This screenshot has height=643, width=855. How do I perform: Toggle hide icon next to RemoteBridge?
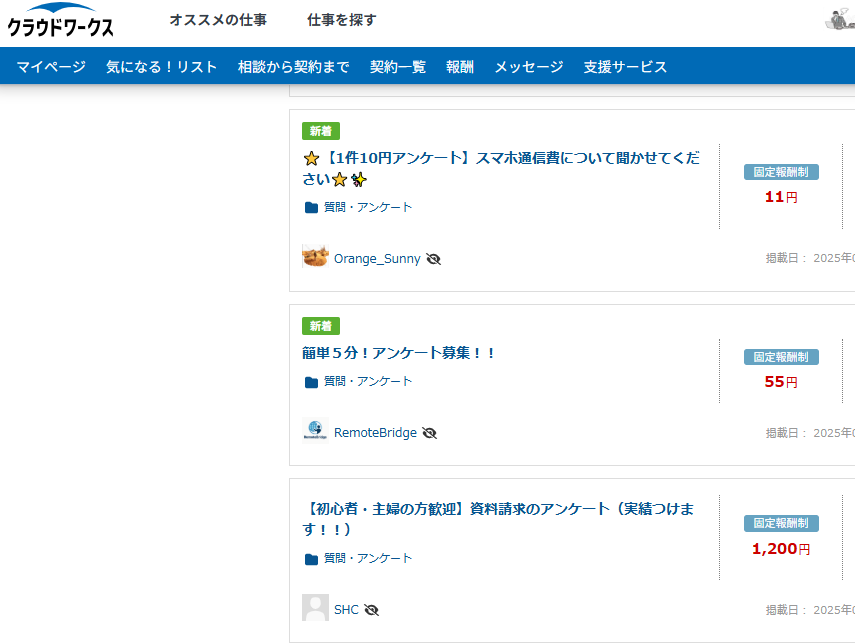(x=430, y=433)
